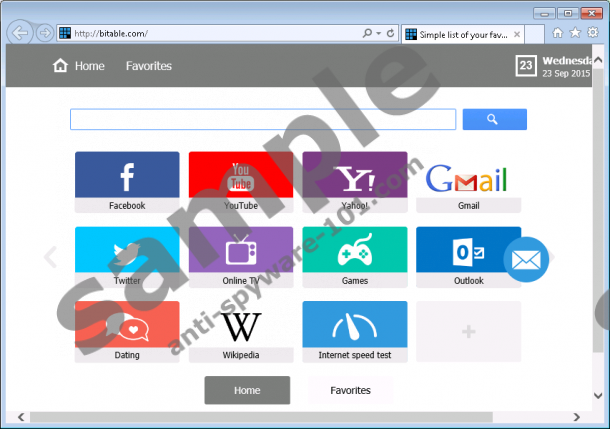Click the blue search magnifier button
The image size is (610, 429).
pyautogui.click(x=493, y=120)
